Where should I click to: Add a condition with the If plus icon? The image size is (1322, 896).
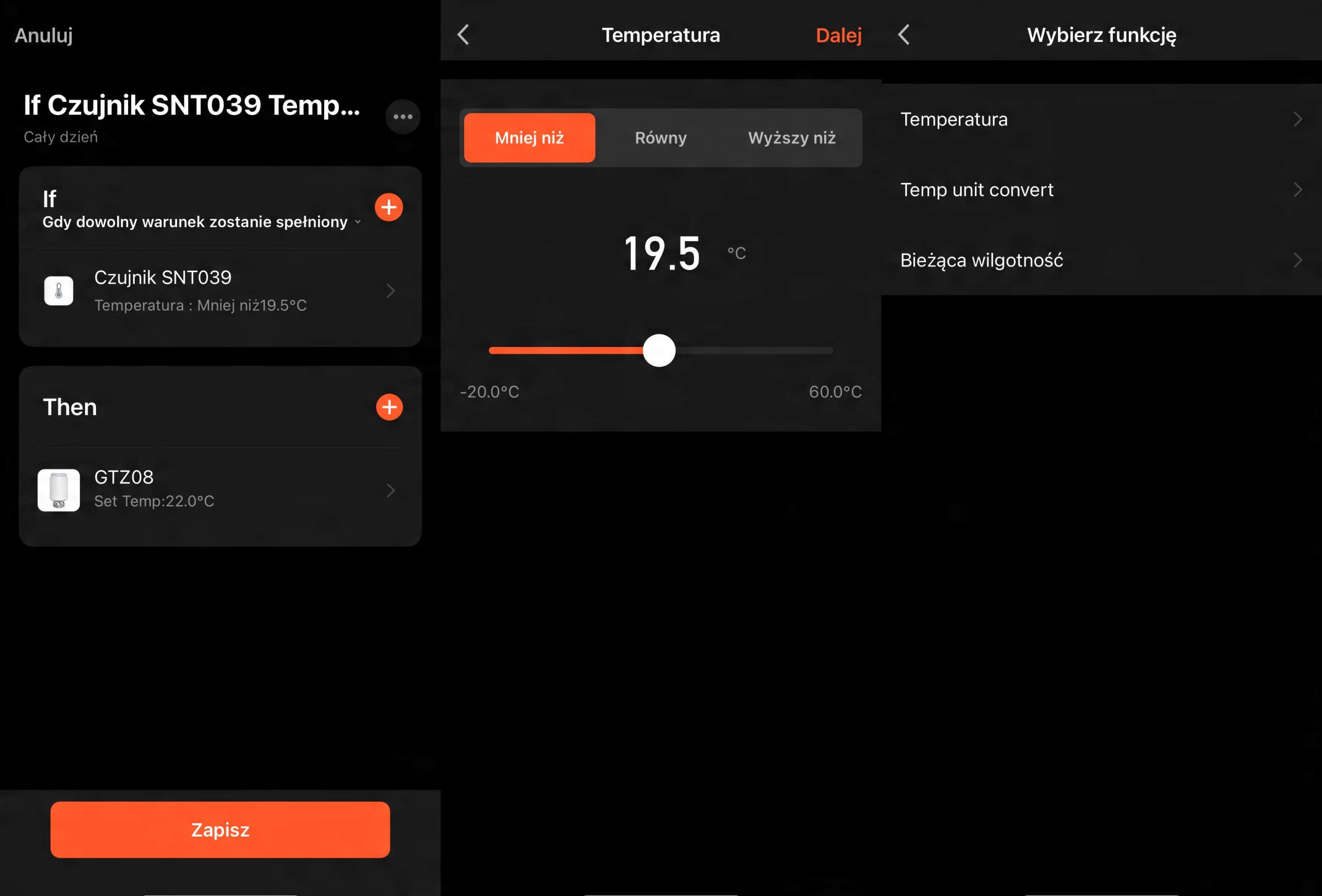(x=389, y=207)
